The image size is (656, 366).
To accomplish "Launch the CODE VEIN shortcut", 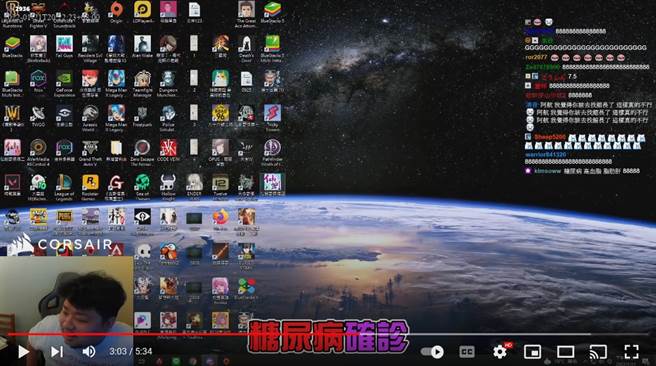I will 168,151.
